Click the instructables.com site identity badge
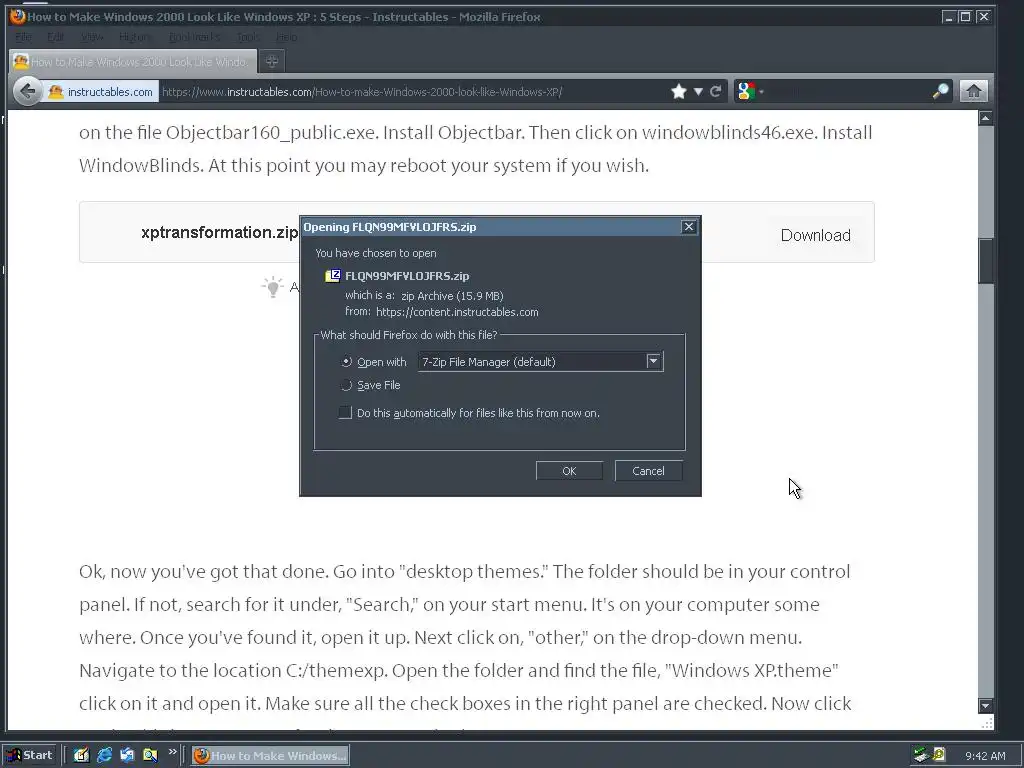Screen dimensions: 1024x768 101,91
